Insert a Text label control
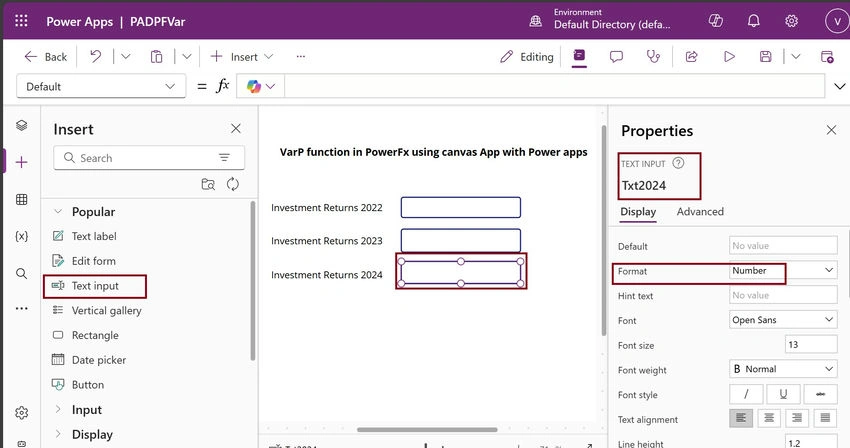 [94, 236]
